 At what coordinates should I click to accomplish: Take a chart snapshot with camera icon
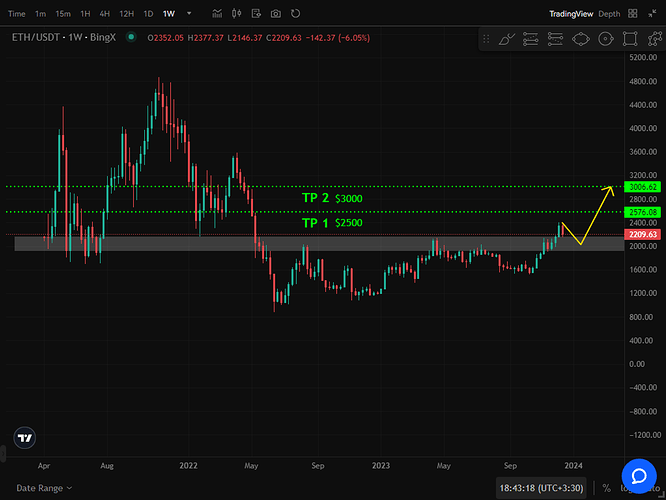(x=275, y=14)
